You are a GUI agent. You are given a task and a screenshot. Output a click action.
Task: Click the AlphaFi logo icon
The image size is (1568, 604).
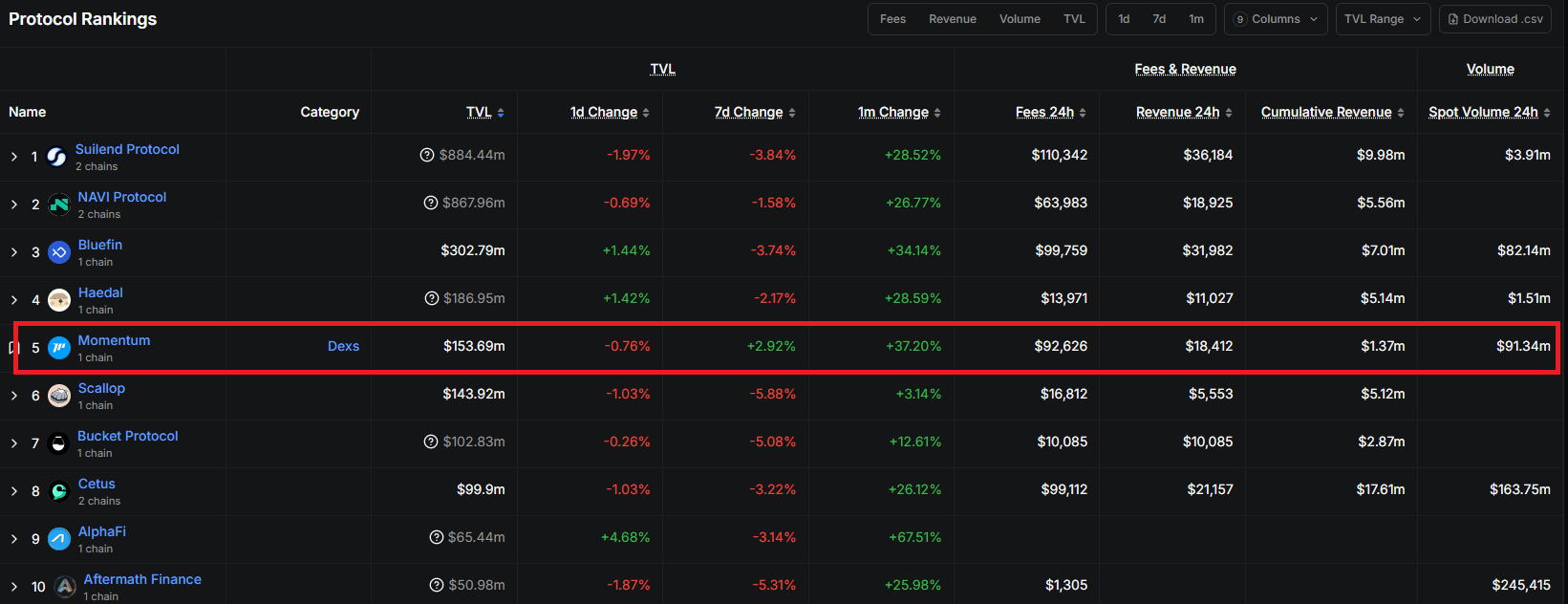59,539
